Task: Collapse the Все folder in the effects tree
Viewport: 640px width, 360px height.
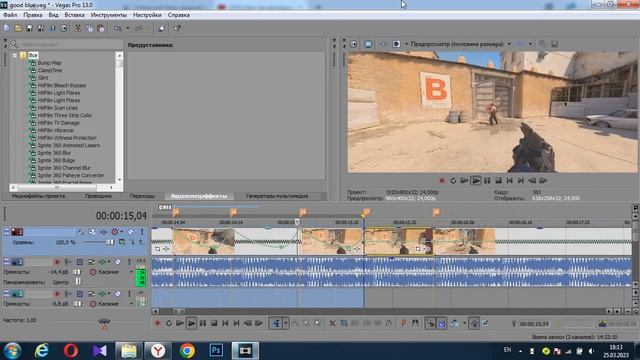Action: (x=15, y=55)
